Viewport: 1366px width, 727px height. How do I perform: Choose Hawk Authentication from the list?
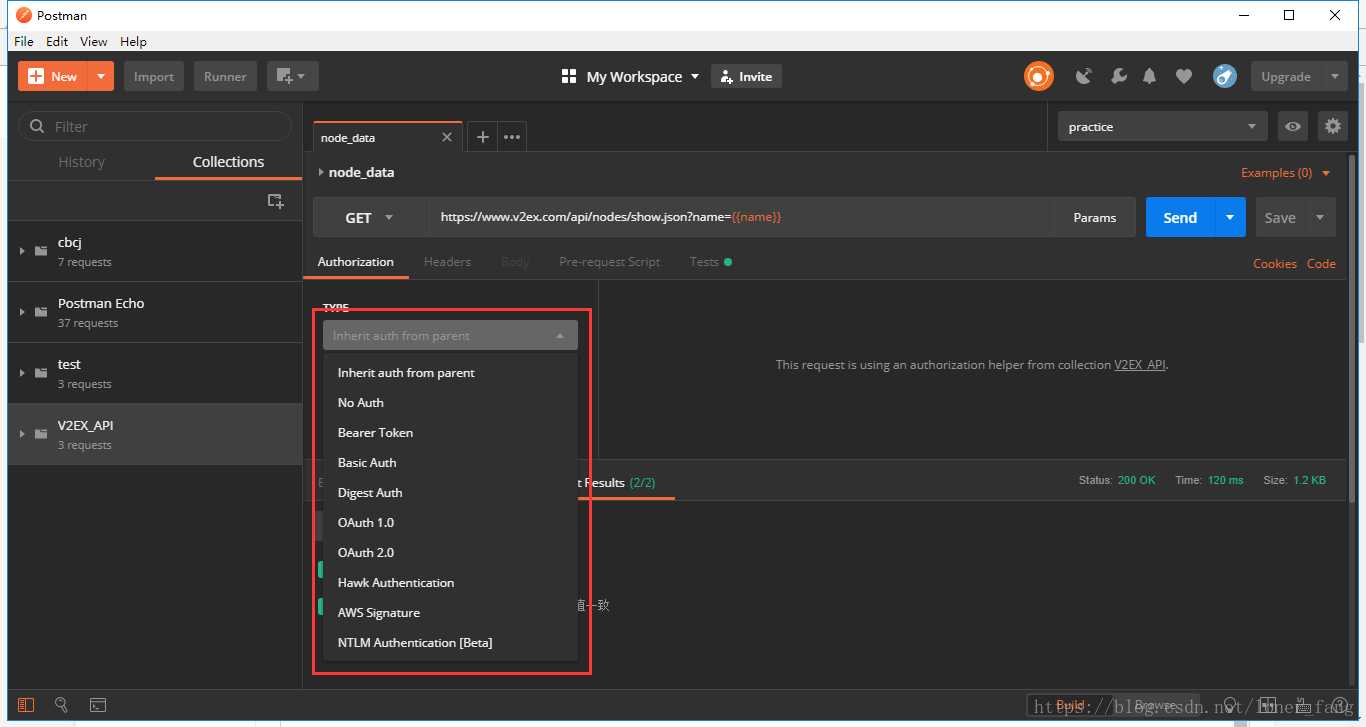click(450, 582)
